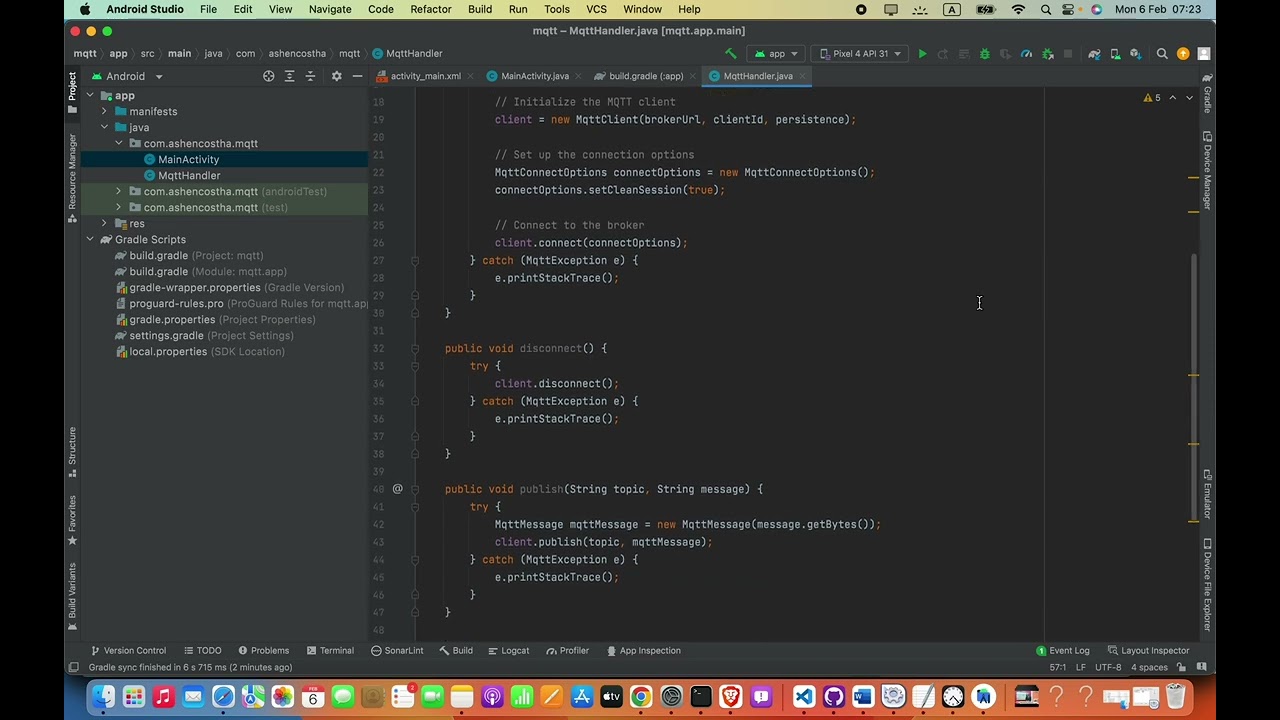Go to previous highlighted error arrow
The height and width of the screenshot is (720, 1280).
(x=1173, y=98)
